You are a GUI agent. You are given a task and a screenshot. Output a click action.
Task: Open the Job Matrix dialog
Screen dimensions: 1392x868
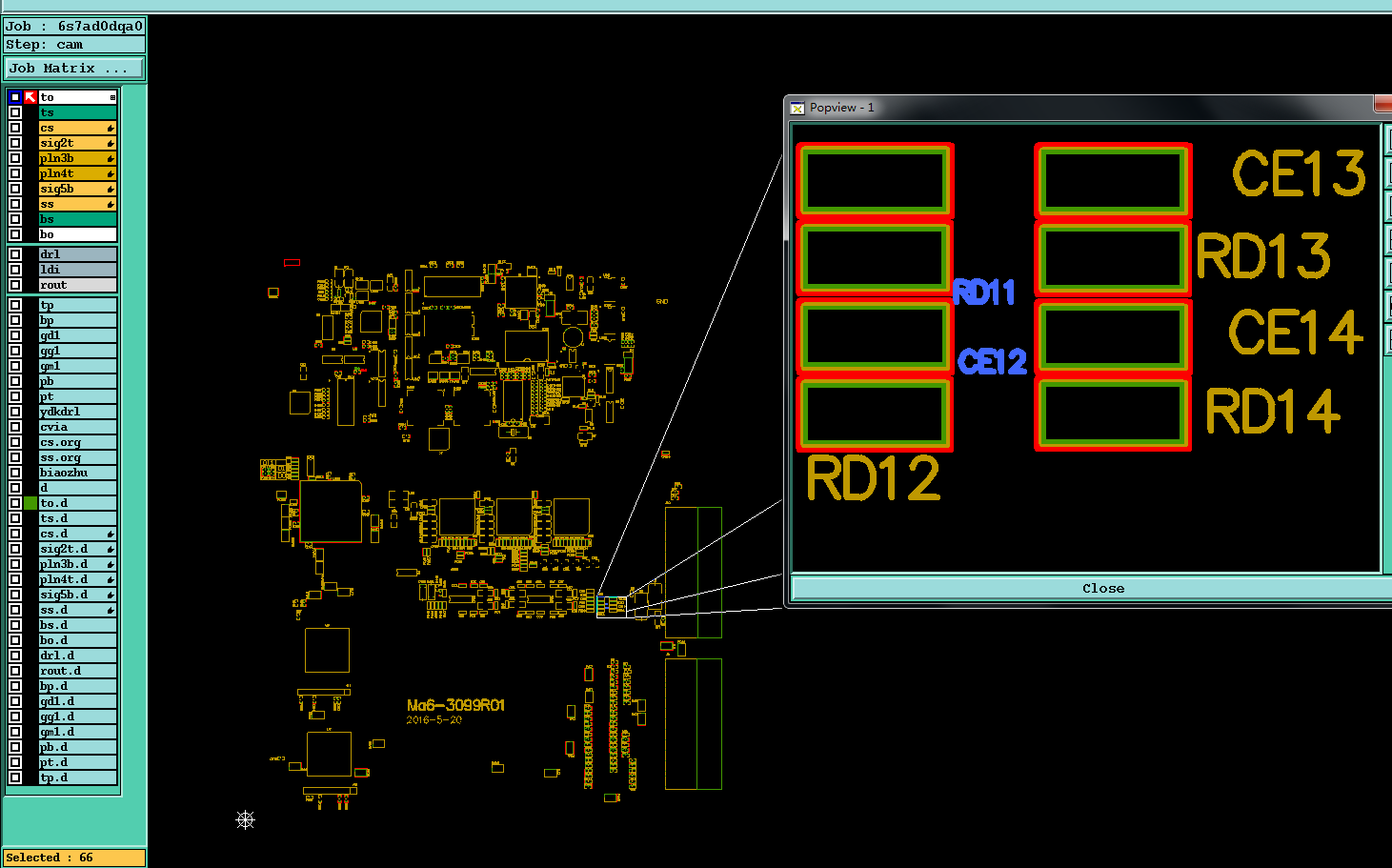[74, 69]
